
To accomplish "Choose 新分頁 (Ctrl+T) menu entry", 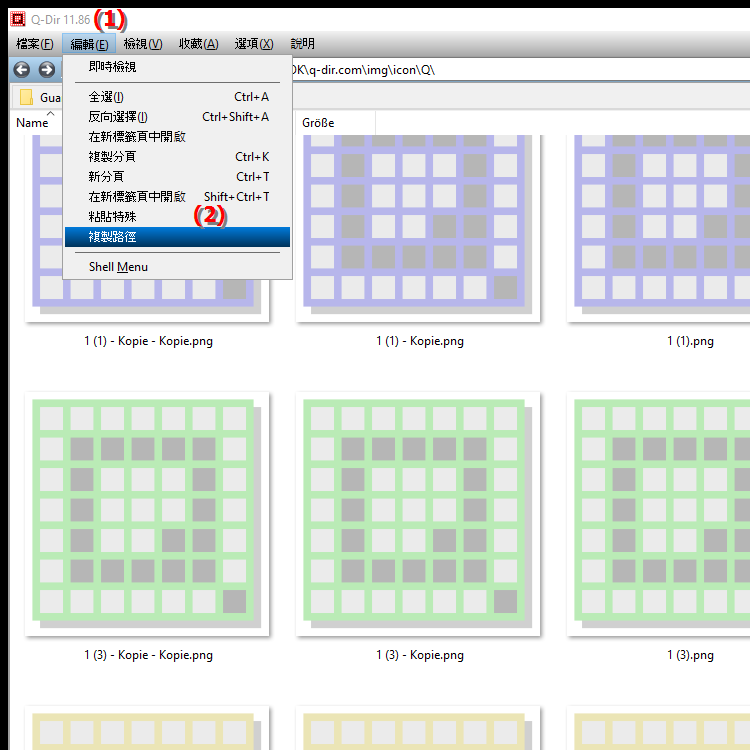I will coord(177,177).
